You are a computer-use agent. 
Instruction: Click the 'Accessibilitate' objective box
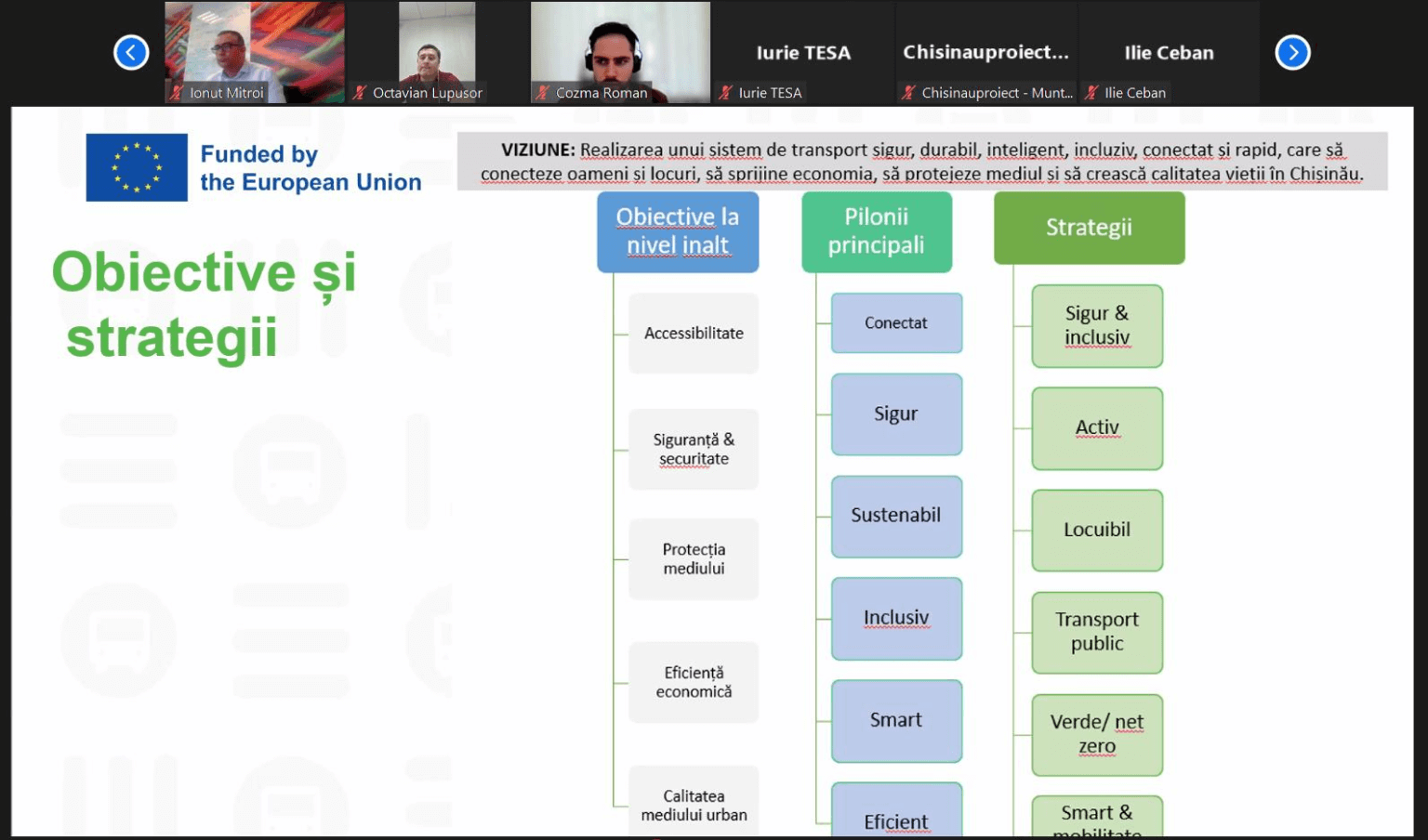694,334
